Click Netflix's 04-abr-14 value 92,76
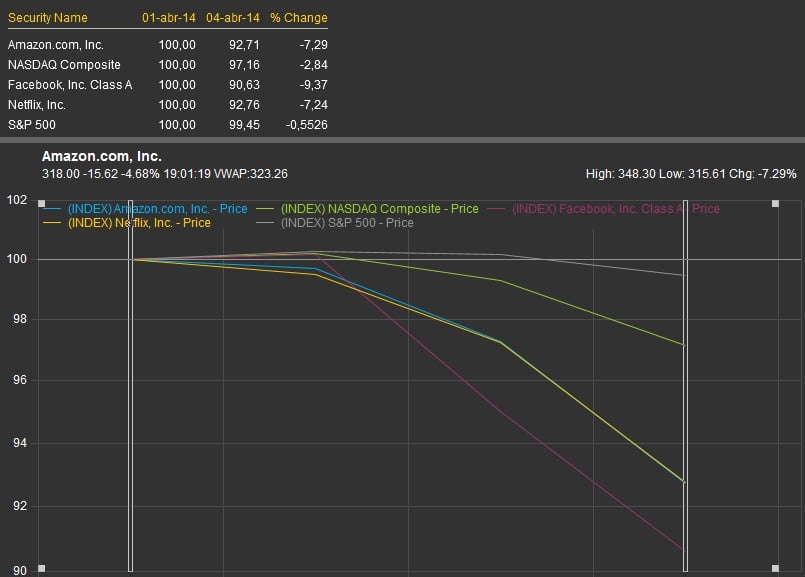This screenshot has height=577, width=805. tap(244, 105)
